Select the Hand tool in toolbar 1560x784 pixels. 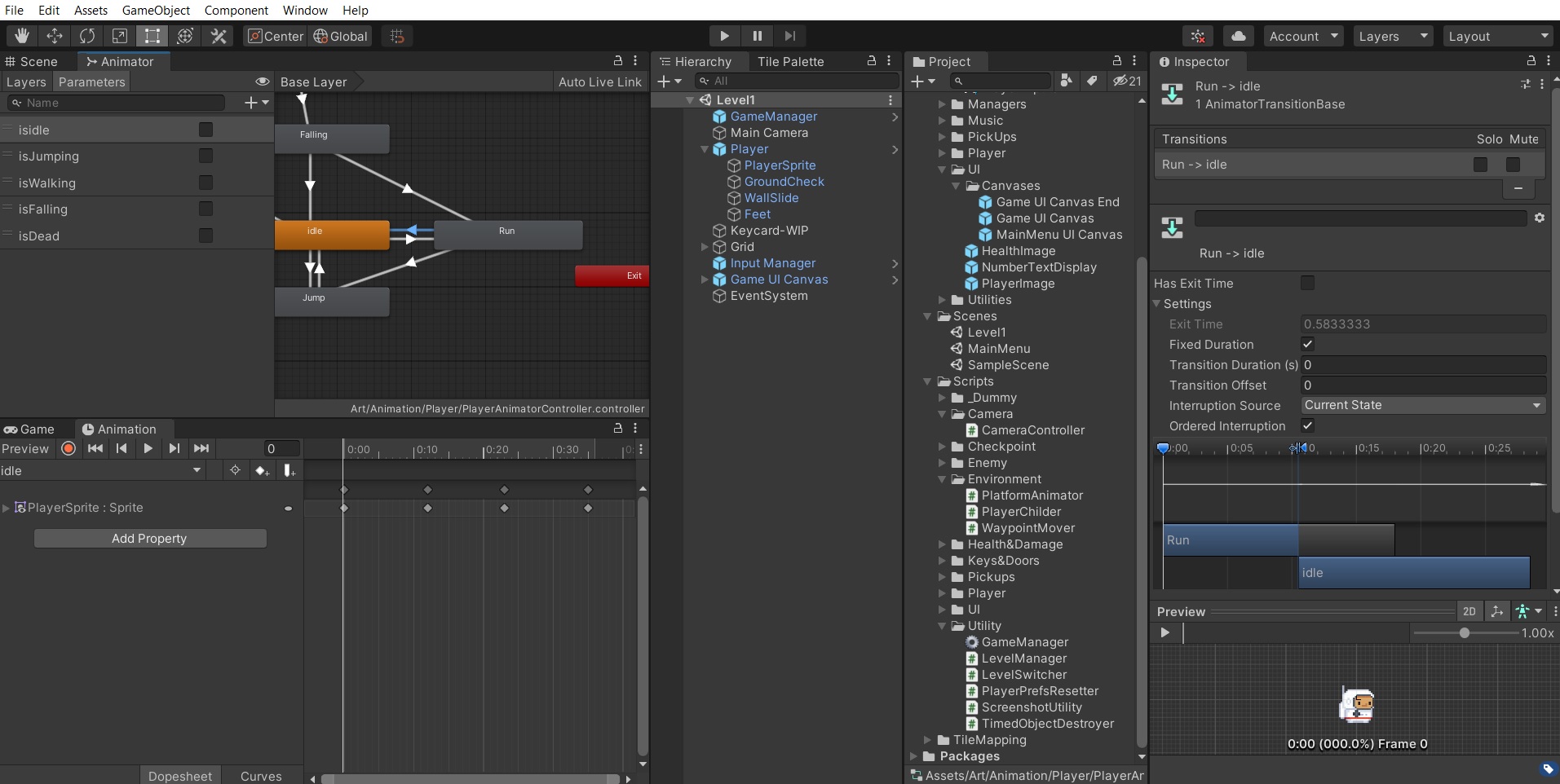pyautogui.click(x=21, y=36)
